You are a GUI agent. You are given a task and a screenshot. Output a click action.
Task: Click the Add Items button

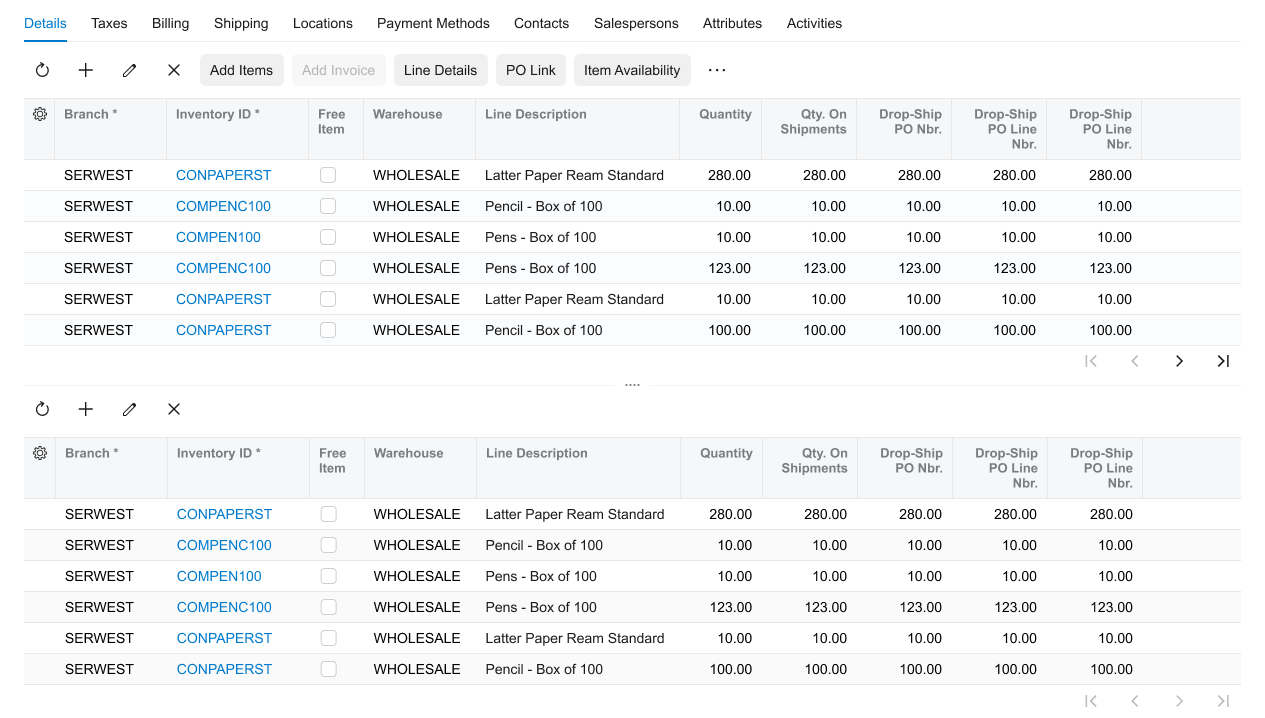[242, 70]
